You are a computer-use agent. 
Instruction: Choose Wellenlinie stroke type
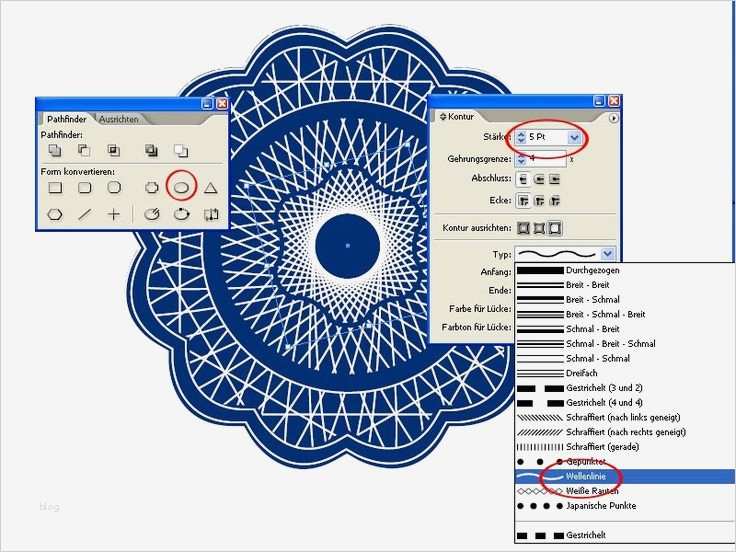pos(624,476)
